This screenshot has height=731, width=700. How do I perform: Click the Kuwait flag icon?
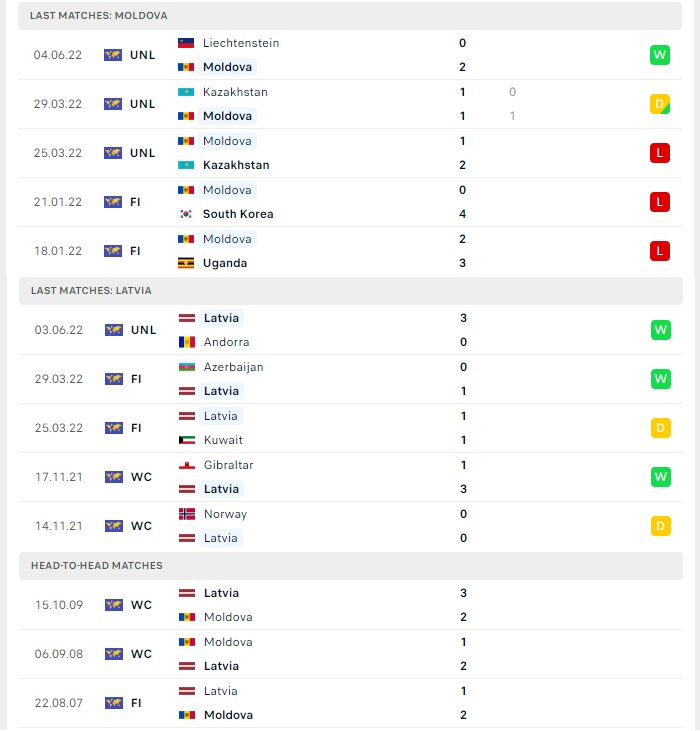click(x=187, y=440)
